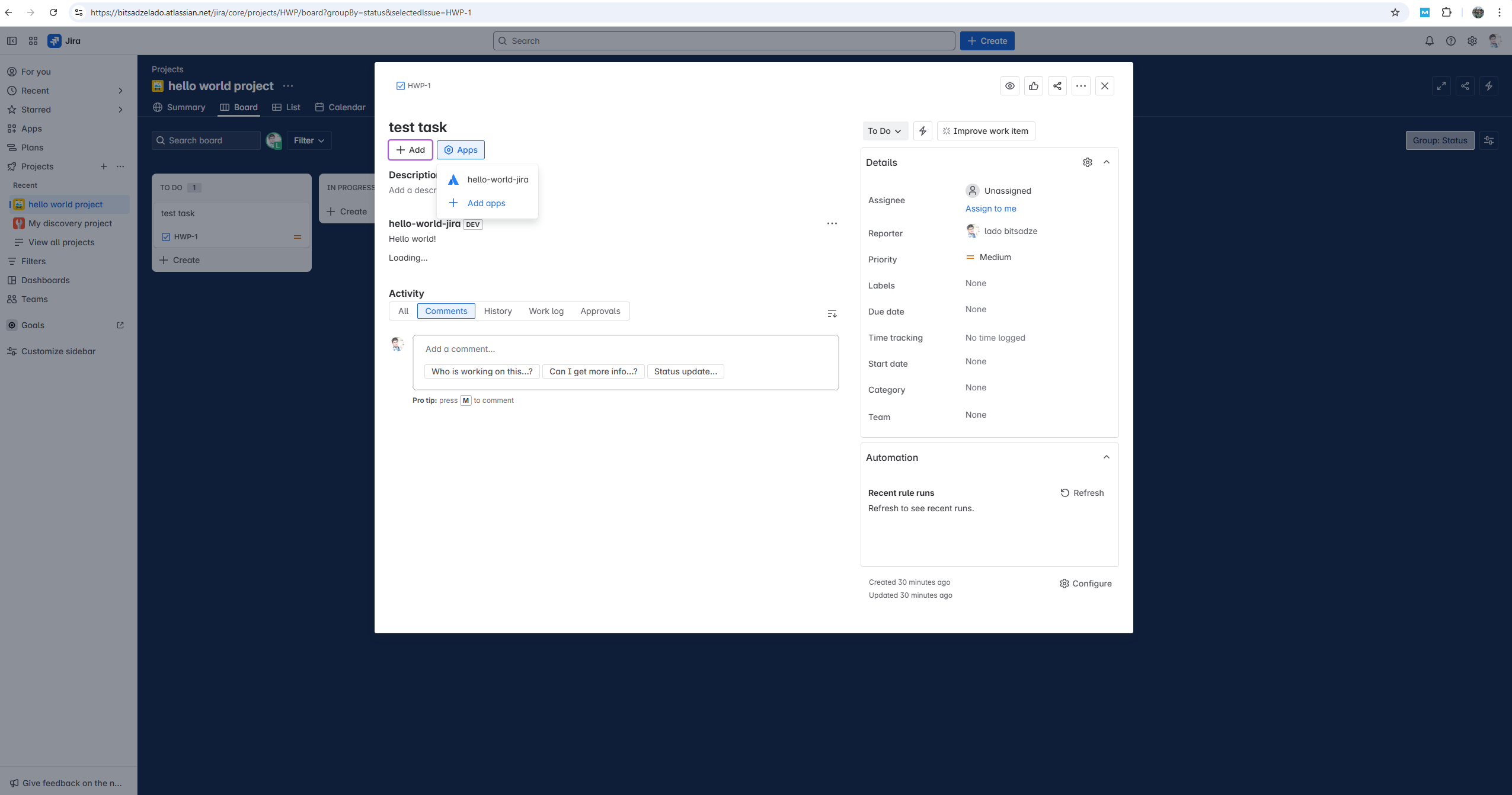Click the automation lightning bolt beside To Do
The image size is (1512, 795).
click(923, 131)
